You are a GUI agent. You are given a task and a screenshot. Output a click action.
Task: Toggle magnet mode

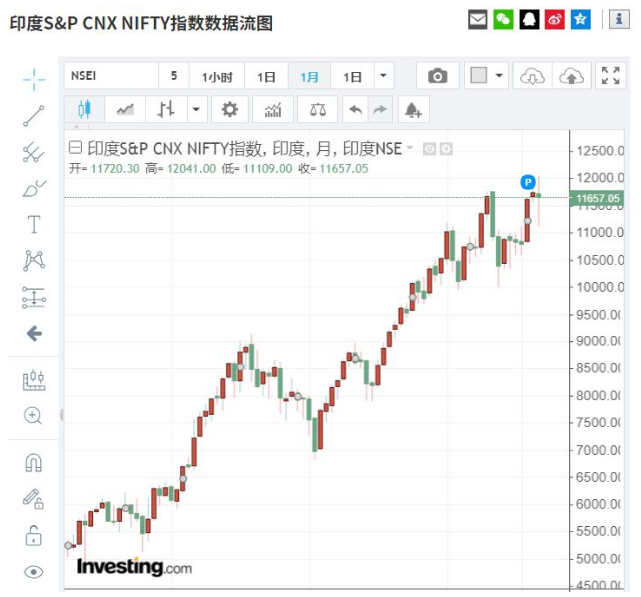[x=34, y=463]
